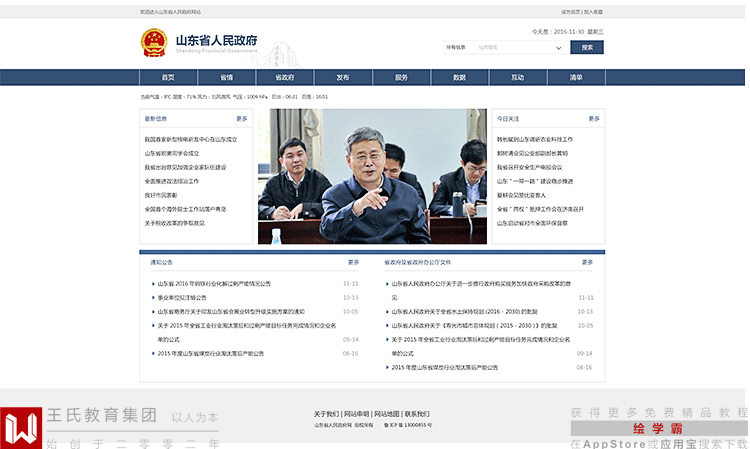Open the first announcement dated 11-11
Screen dimensions: 750x449
[214, 284]
